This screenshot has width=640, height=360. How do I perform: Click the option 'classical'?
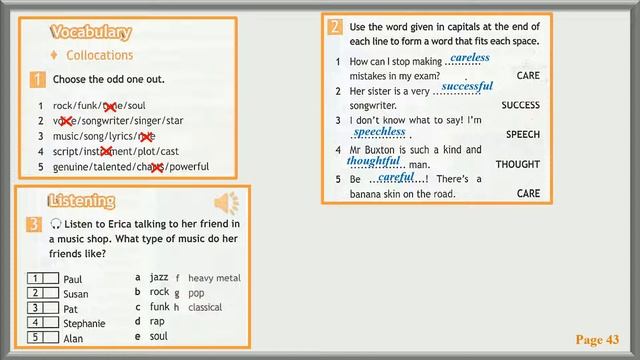205,307
